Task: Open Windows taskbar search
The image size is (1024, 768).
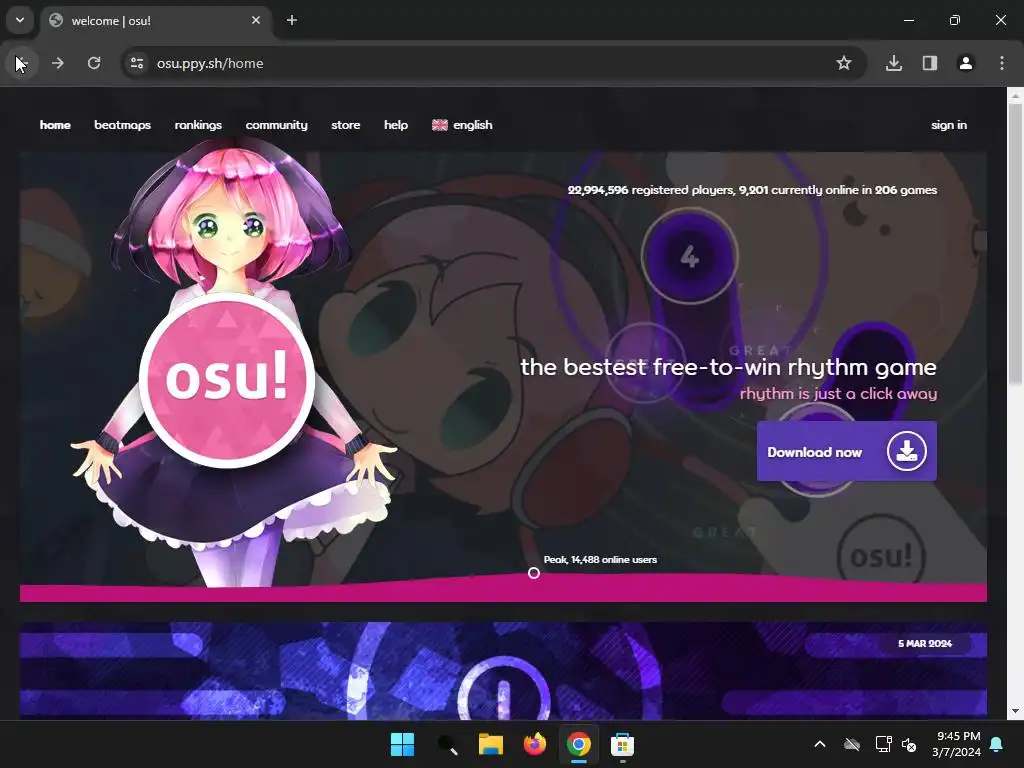Action: coord(447,744)
